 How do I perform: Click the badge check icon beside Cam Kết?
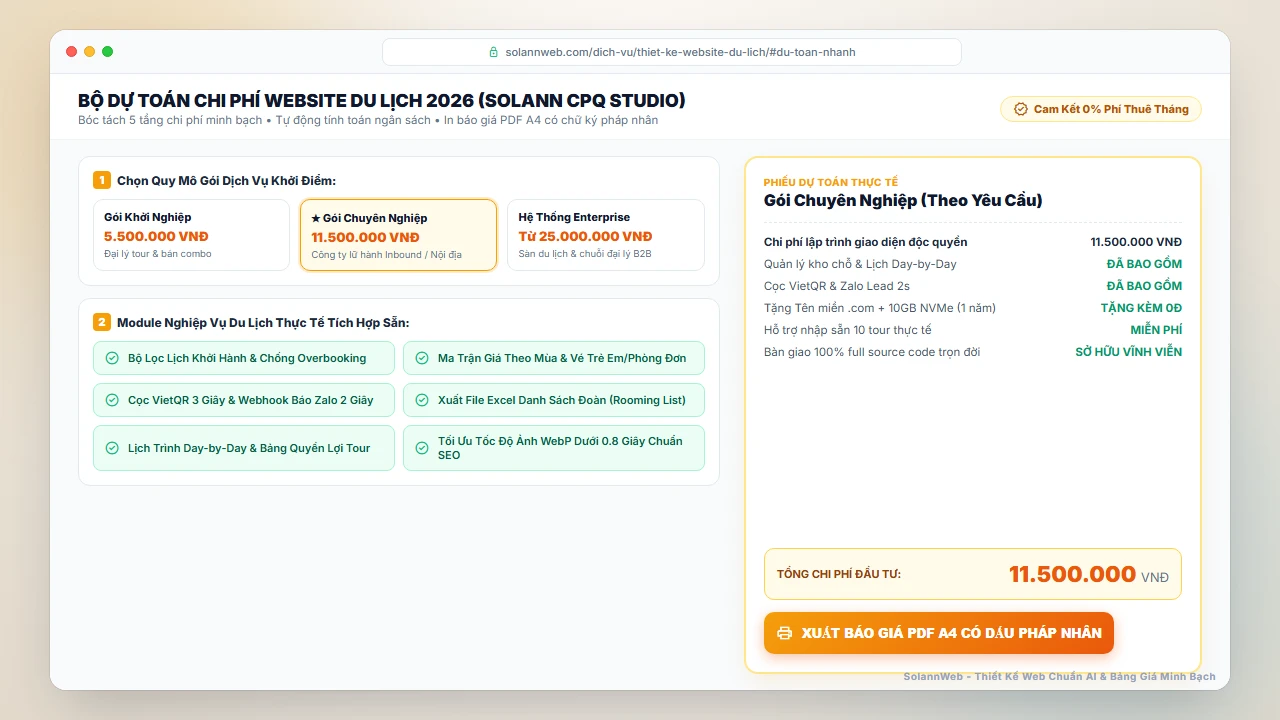tap(1021, 109)
